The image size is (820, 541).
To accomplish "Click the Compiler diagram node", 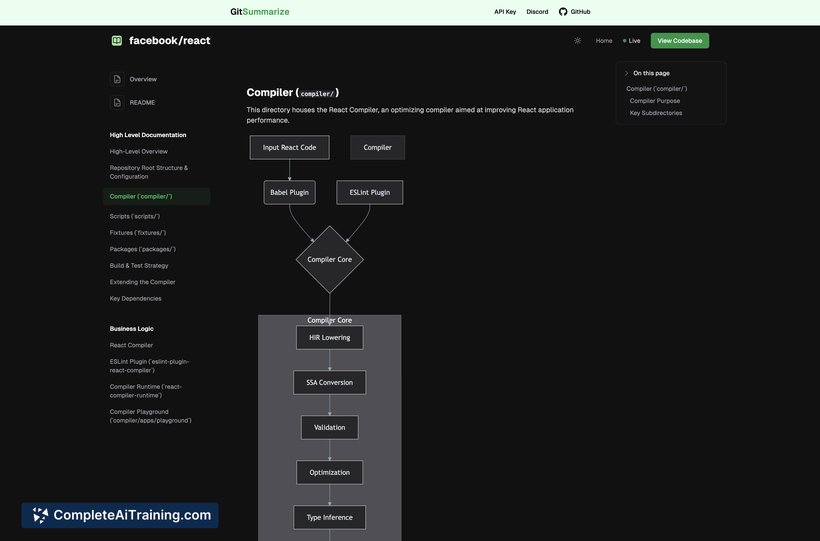I will [377, 148].
